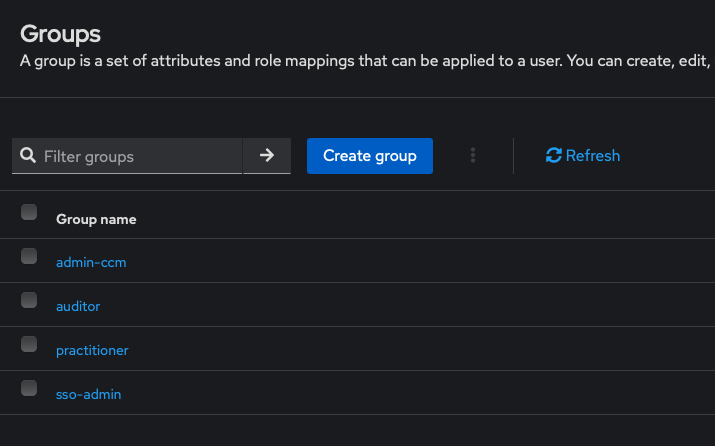
Task: Click the Groups page heading
Action: (x=60, y=33)
